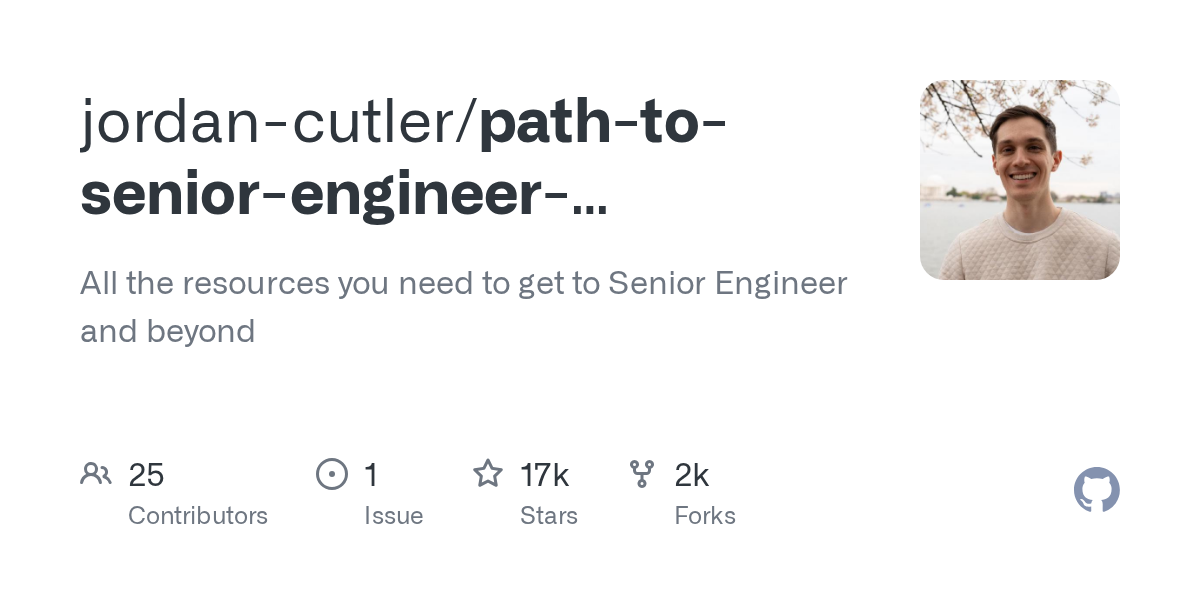Viewport: 1200px width, 600px height.
Task: Click the Issue circle-dot icon
Action: (x=332, y=474)
